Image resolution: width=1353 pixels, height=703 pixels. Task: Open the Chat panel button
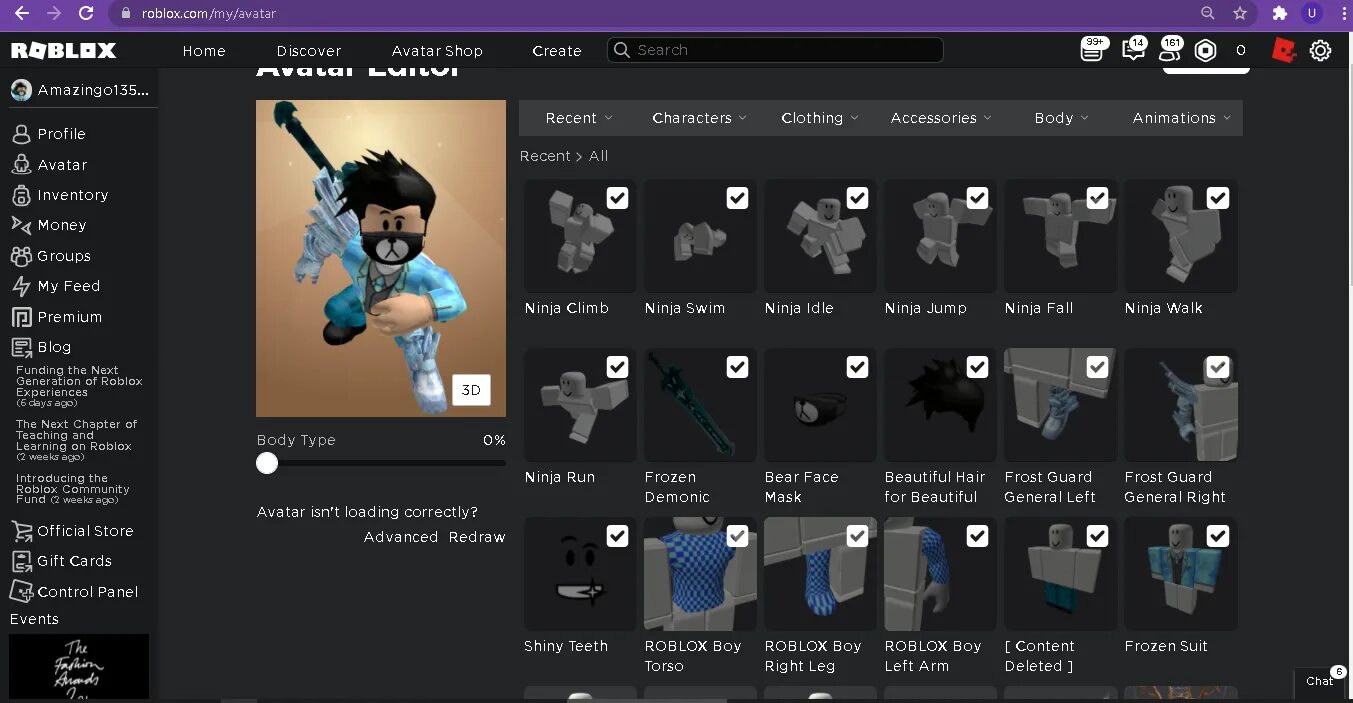click(x=1320, y=681)
